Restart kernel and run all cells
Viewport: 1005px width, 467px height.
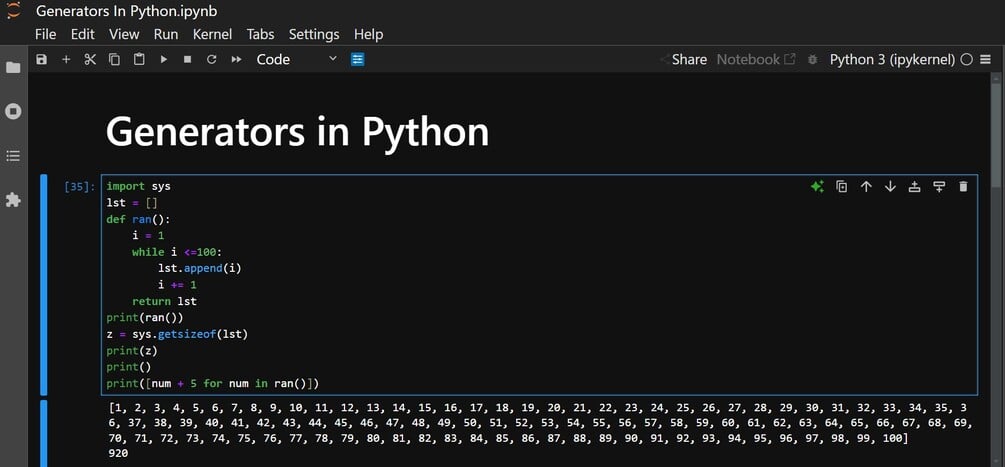click(236, 60)
